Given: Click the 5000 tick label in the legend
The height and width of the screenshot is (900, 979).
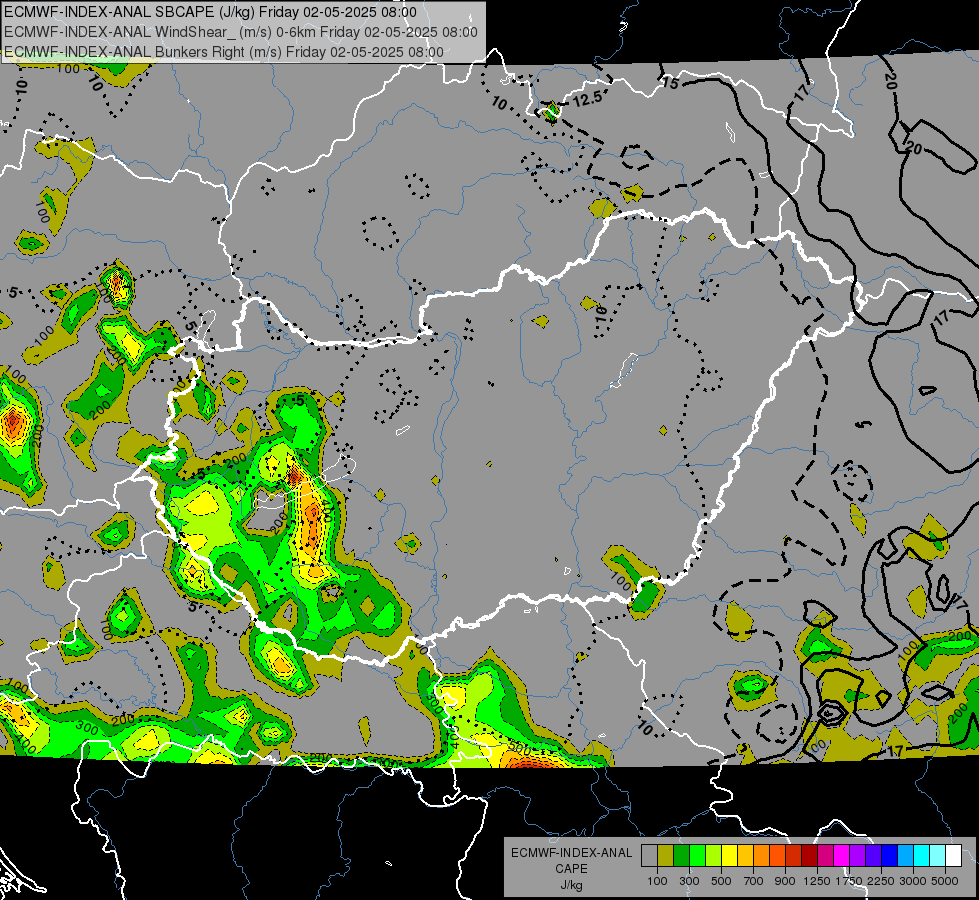Looking at the screenshot, I should (945, 881).
